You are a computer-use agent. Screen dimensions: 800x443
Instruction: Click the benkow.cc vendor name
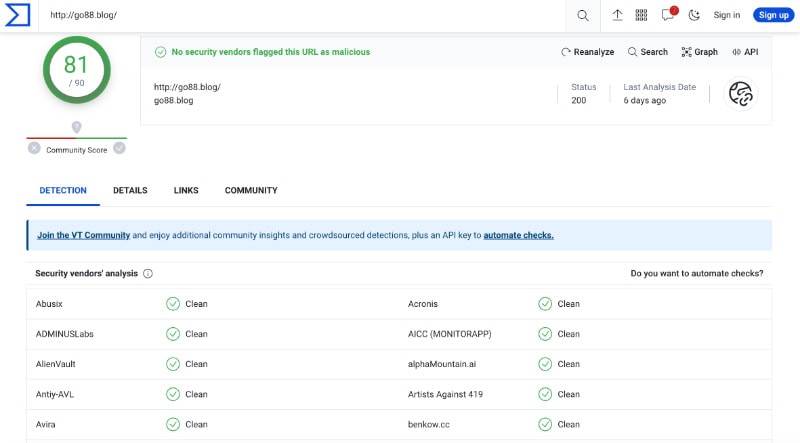pyautogui.click(x=429, y=425)
